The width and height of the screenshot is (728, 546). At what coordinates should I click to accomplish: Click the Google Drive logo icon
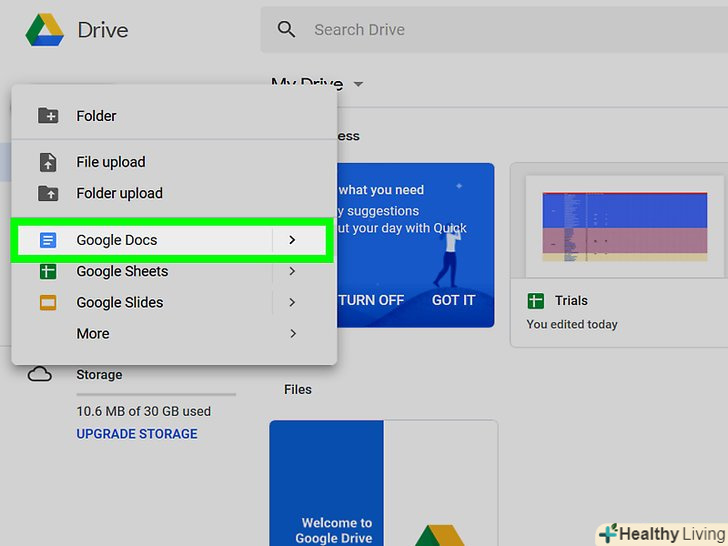coord(44,31)
